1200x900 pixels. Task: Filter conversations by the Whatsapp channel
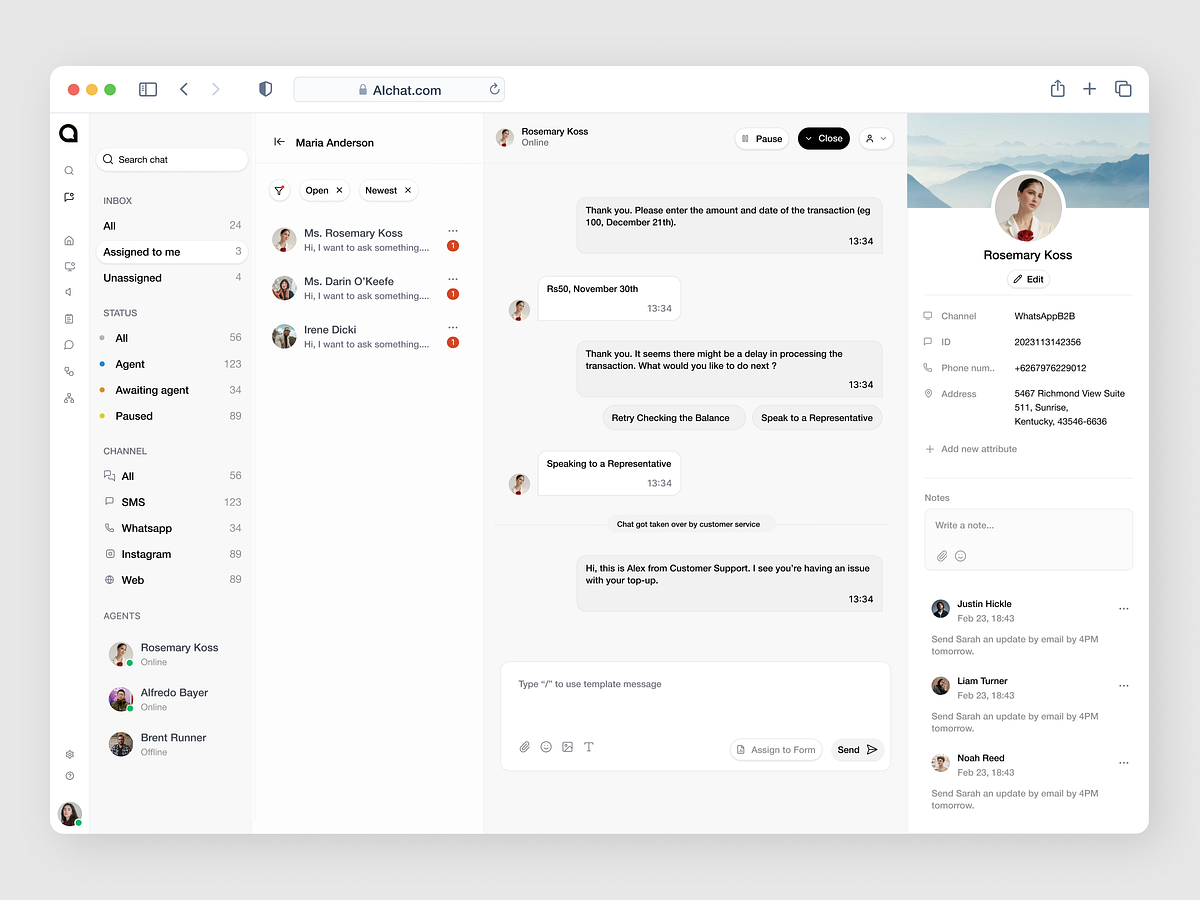point(144,527)
